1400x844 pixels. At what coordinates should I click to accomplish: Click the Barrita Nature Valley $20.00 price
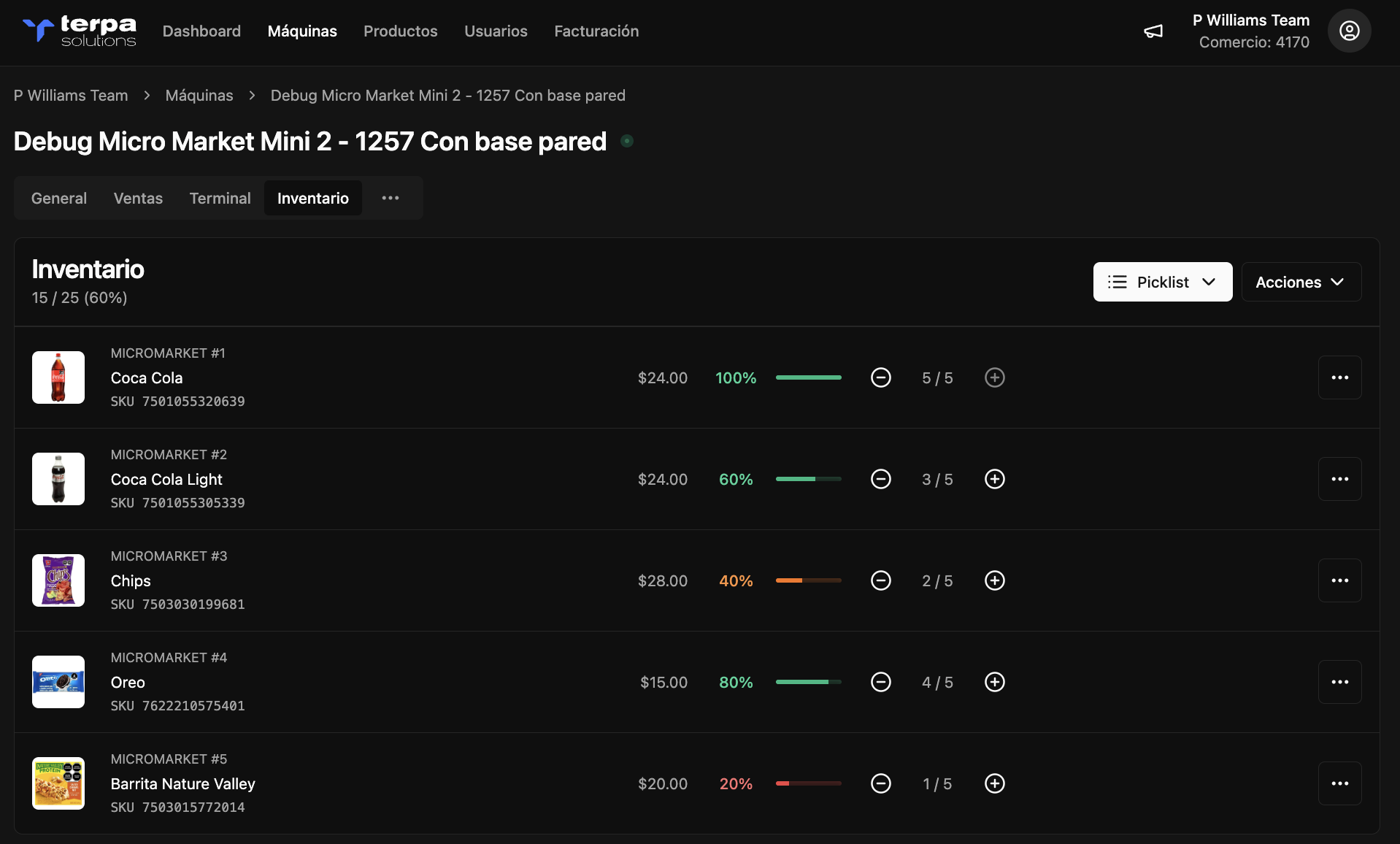(x=663, y=783)
